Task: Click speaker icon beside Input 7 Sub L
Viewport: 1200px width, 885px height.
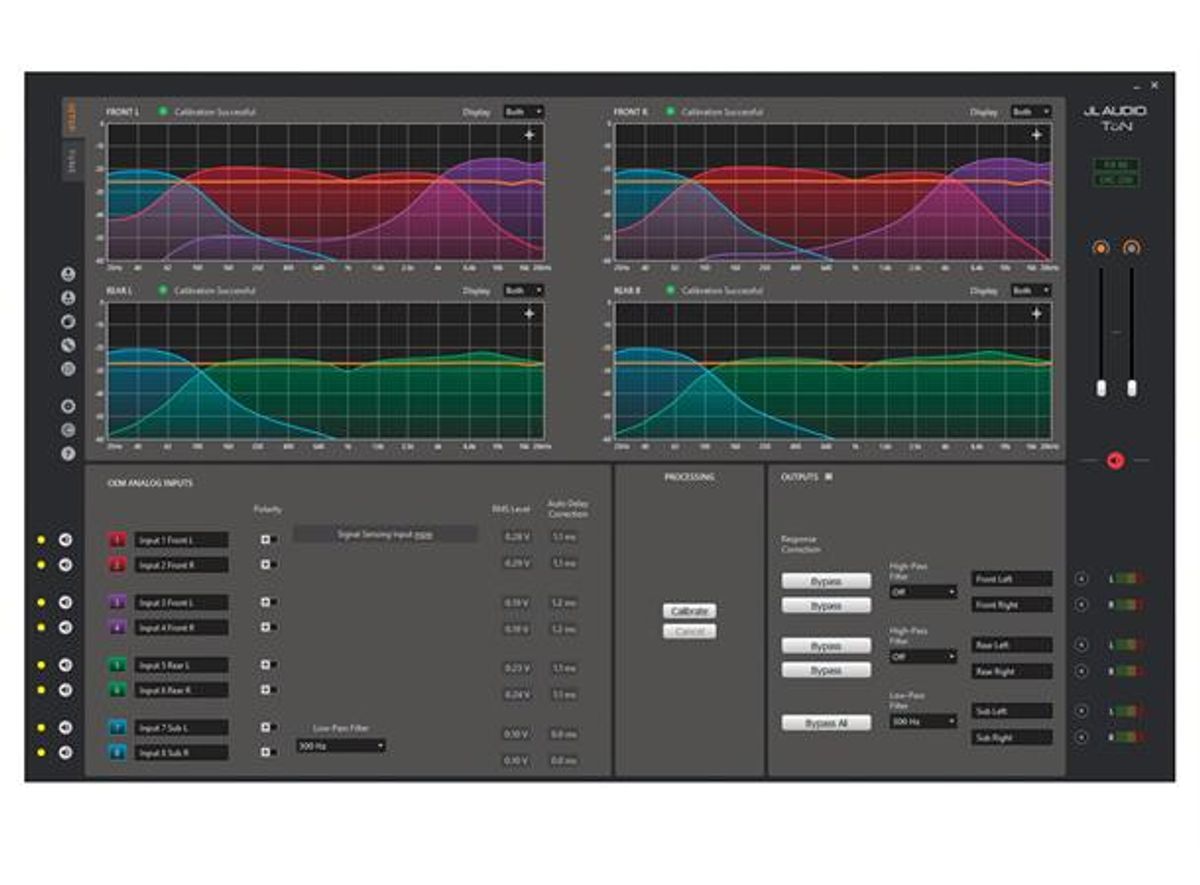Action: tap(65, 727)
